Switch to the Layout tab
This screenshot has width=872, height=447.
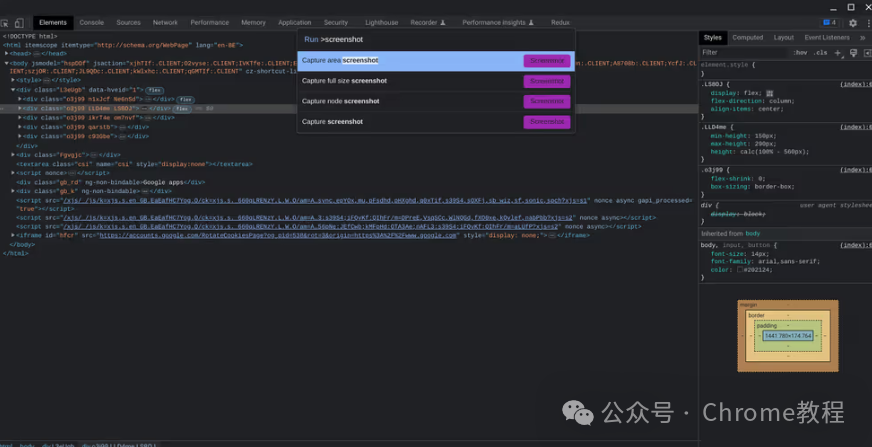(x=784, y=38)
